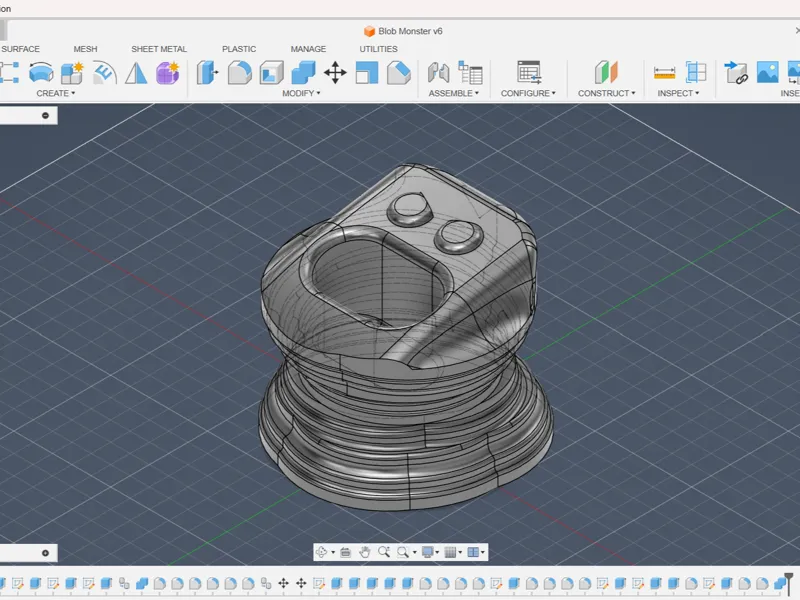
Task: Open the CREATE dropdown menu
Action: pos(56,93)
